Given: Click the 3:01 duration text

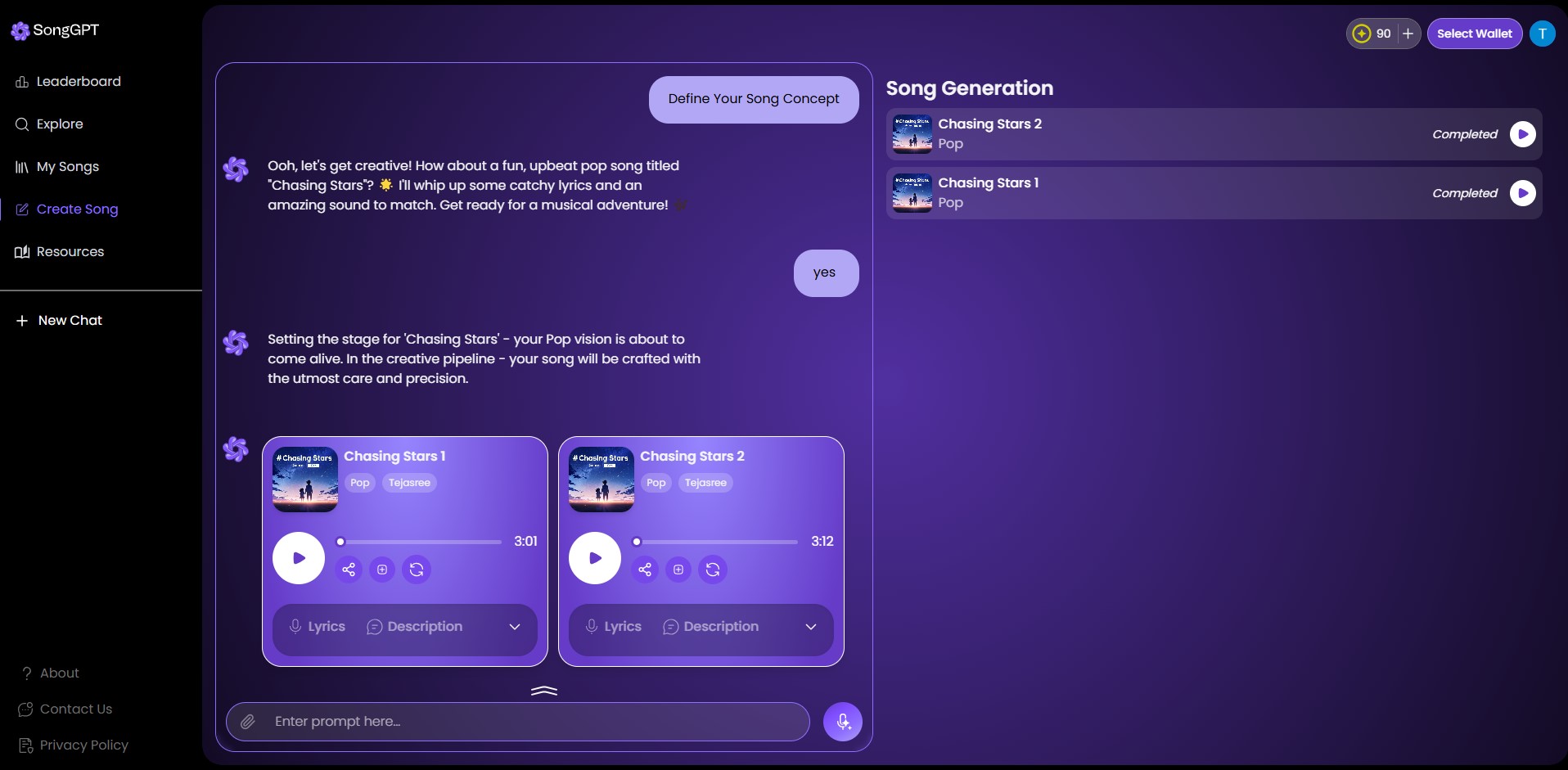Looking at the screenshot, I should [x=525, y=542].
